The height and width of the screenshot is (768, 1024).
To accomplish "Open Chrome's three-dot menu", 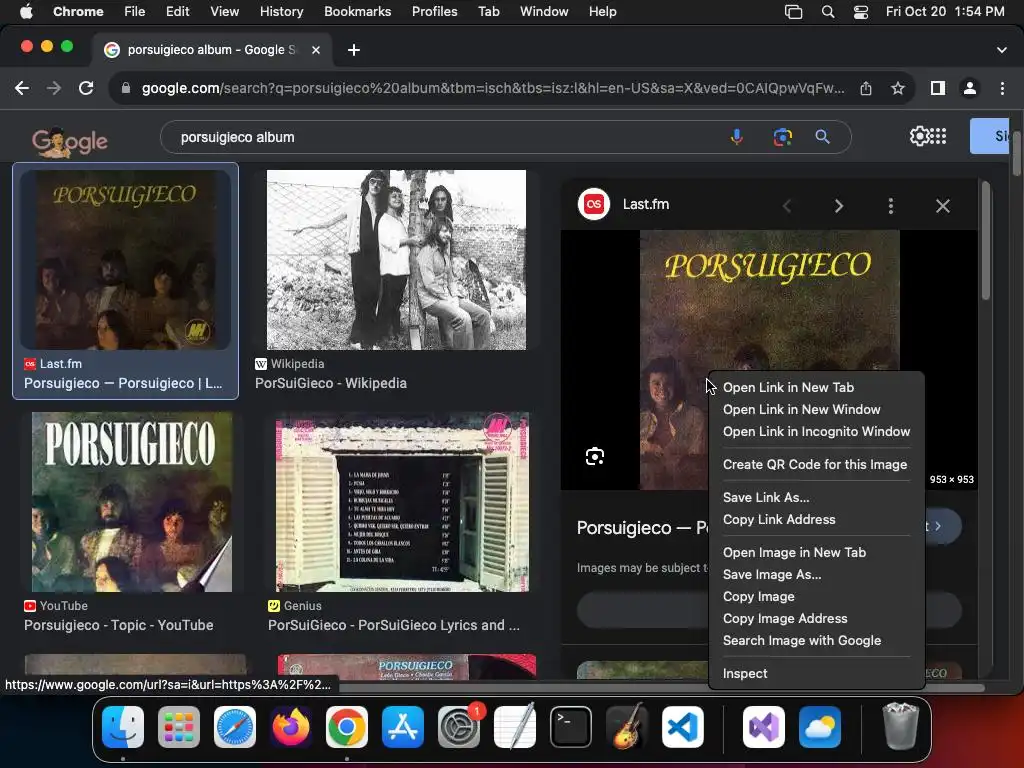I will tap(1002, 88).
